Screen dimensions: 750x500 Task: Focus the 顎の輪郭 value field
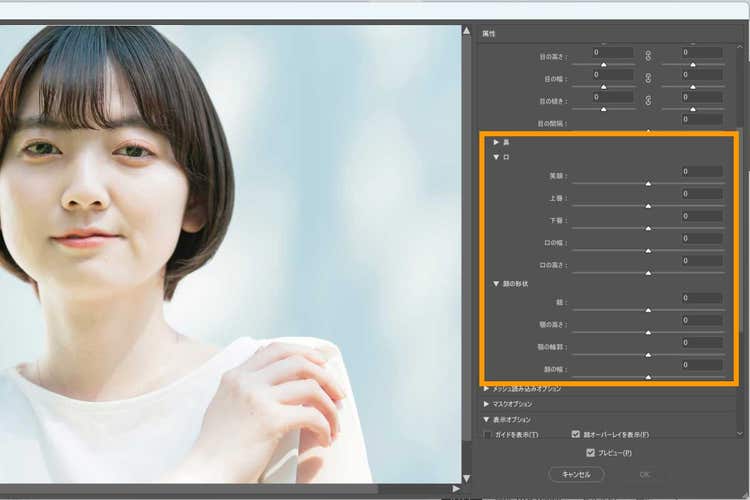[x=702, y=343]
